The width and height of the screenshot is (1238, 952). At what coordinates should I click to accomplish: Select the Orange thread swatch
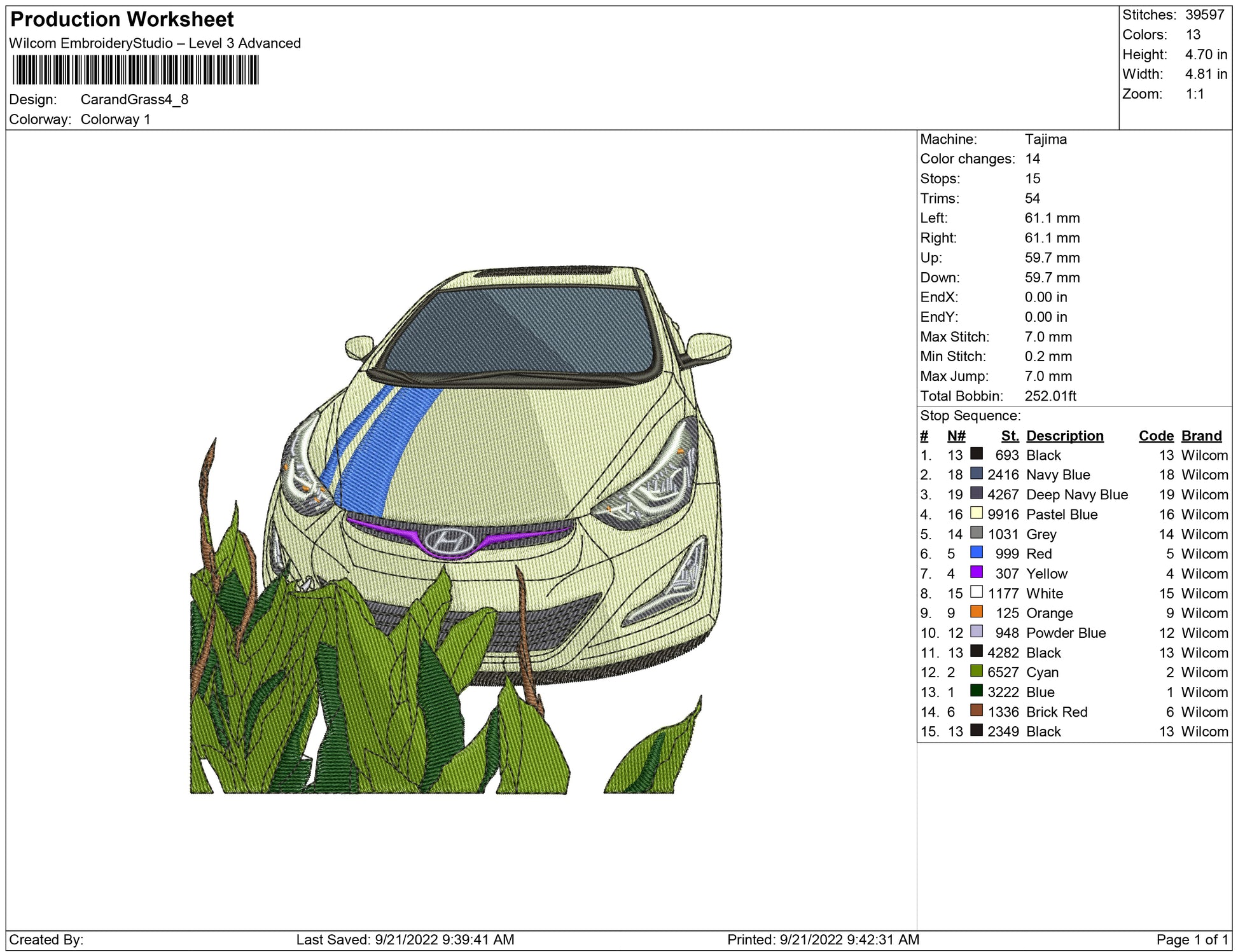[976, 612]
